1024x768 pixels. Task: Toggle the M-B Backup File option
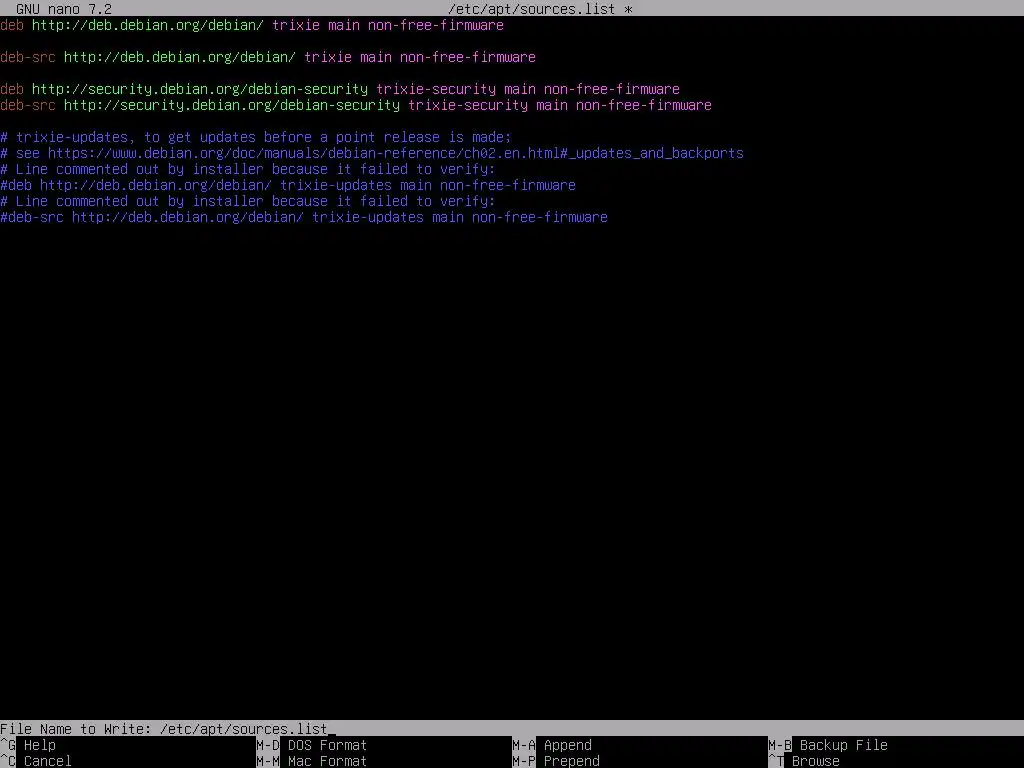(828, 745)
